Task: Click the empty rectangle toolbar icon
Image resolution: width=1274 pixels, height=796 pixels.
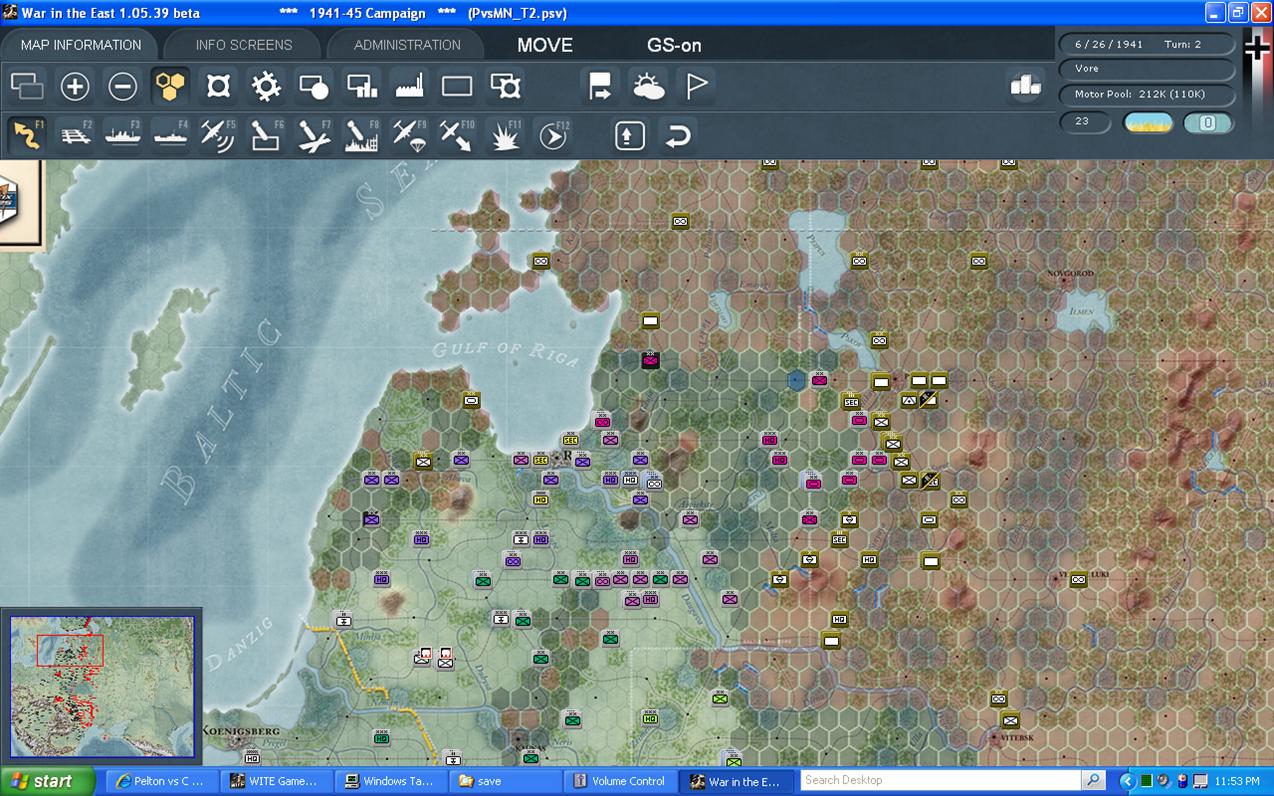Action: tap(457, 86)
